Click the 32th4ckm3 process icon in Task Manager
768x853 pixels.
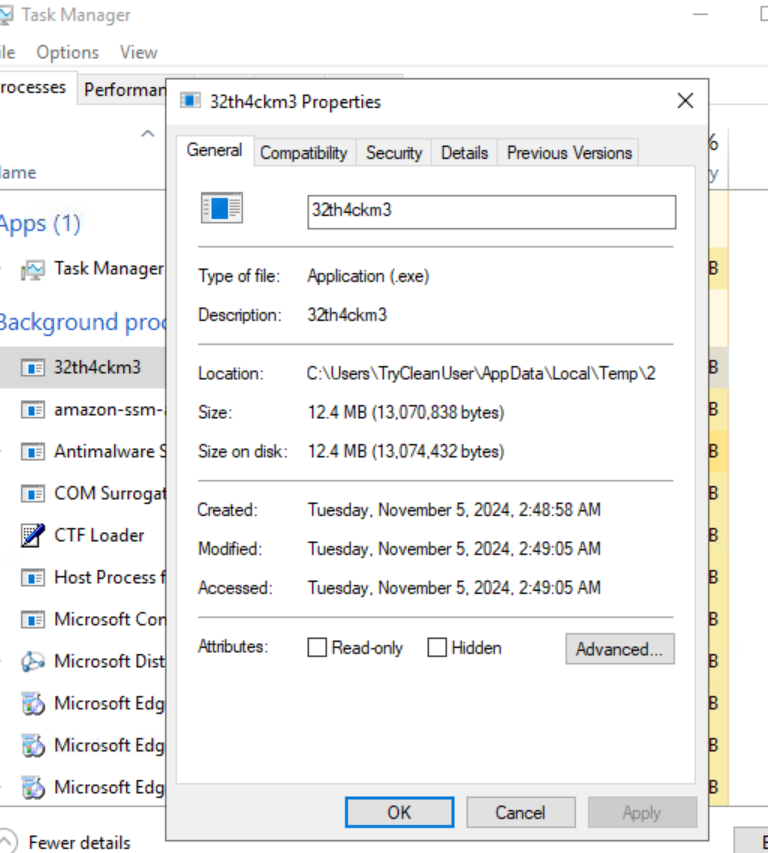[x=33, y=368]
